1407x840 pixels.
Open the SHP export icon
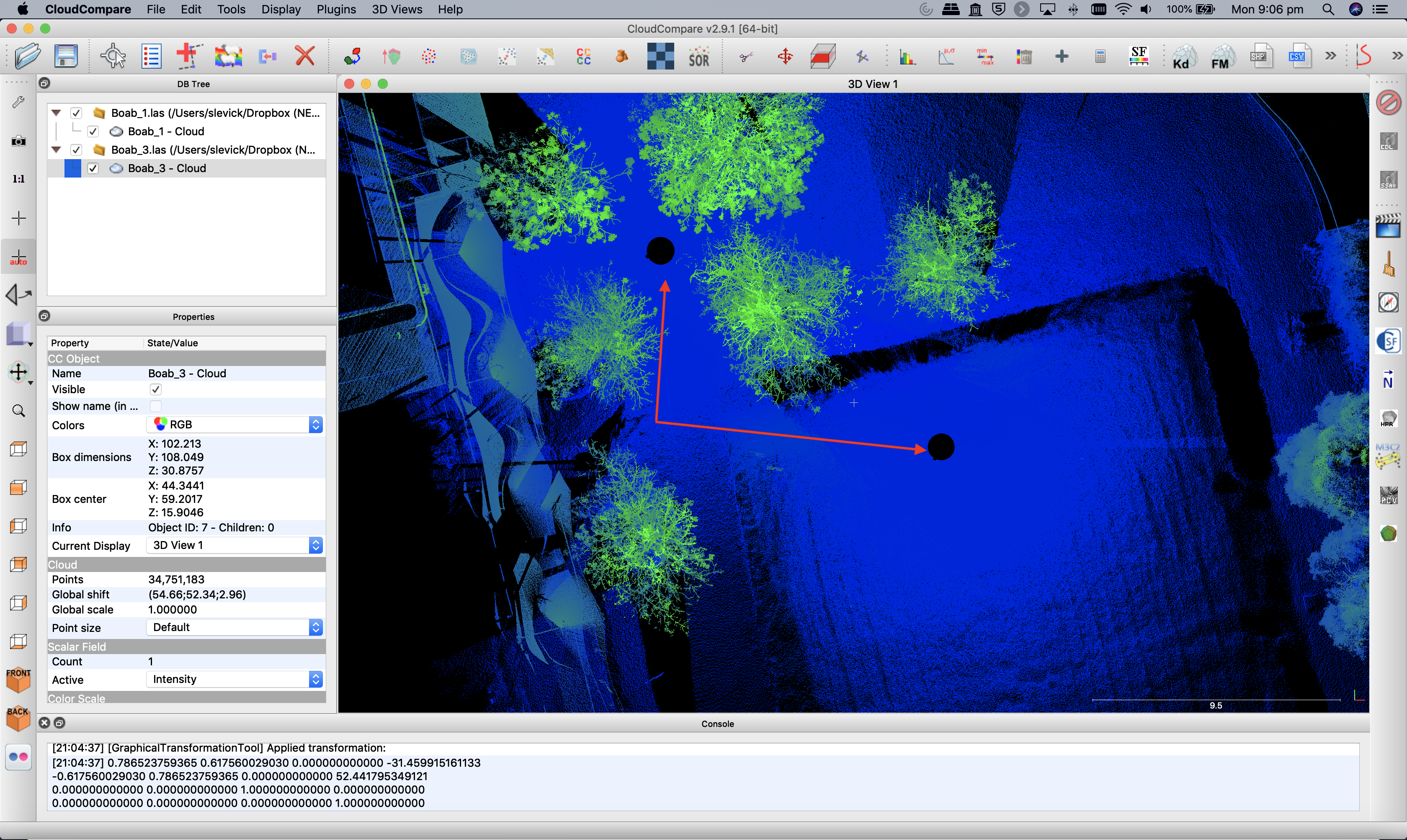click(x=1261, y=56)
